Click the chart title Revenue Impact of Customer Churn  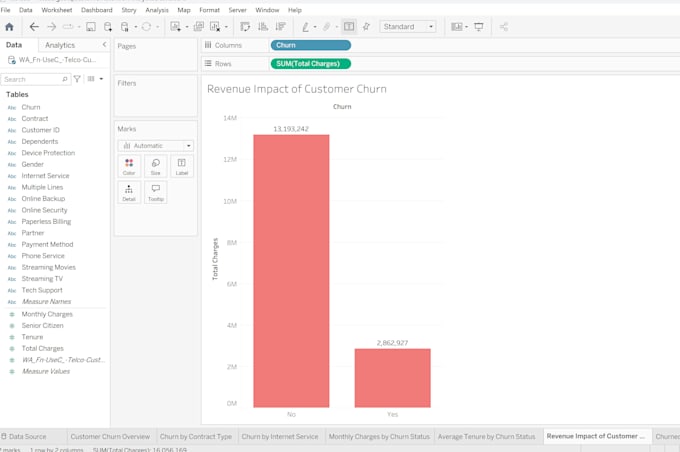[x=297, y=89]
